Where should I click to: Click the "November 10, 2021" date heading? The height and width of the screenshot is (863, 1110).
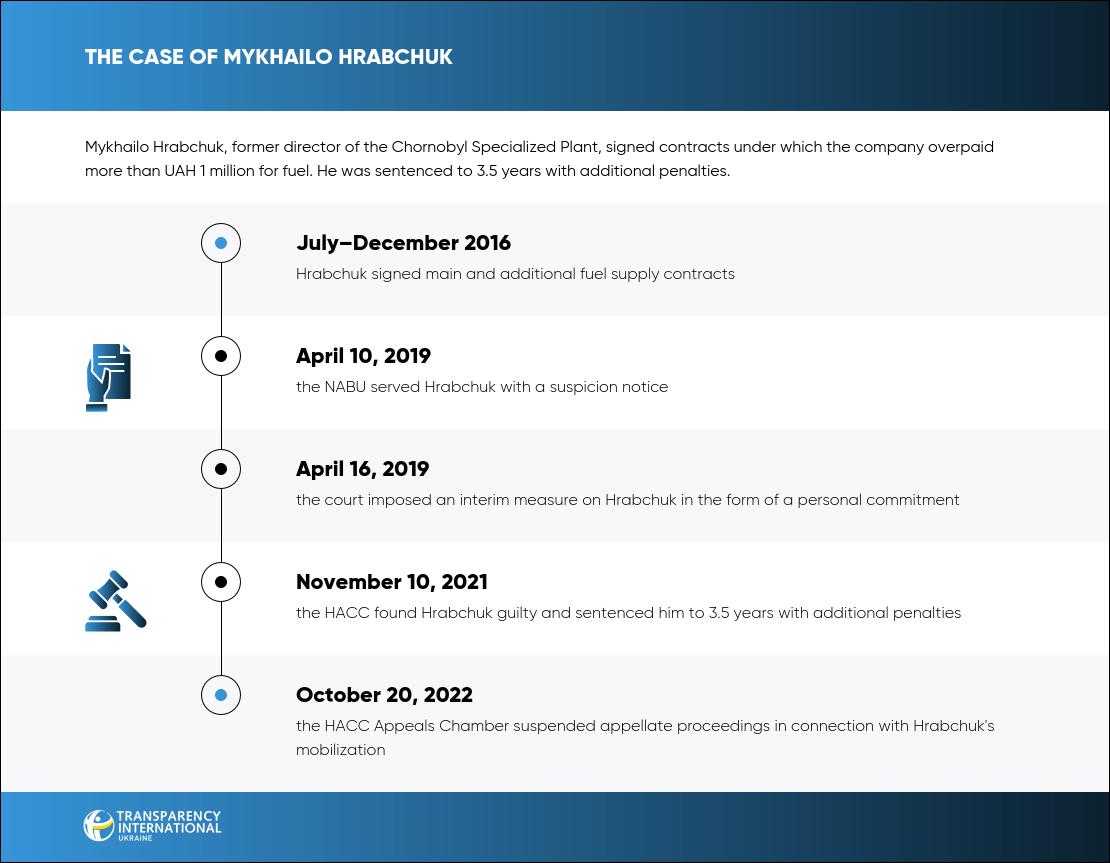tap(392, 582)
